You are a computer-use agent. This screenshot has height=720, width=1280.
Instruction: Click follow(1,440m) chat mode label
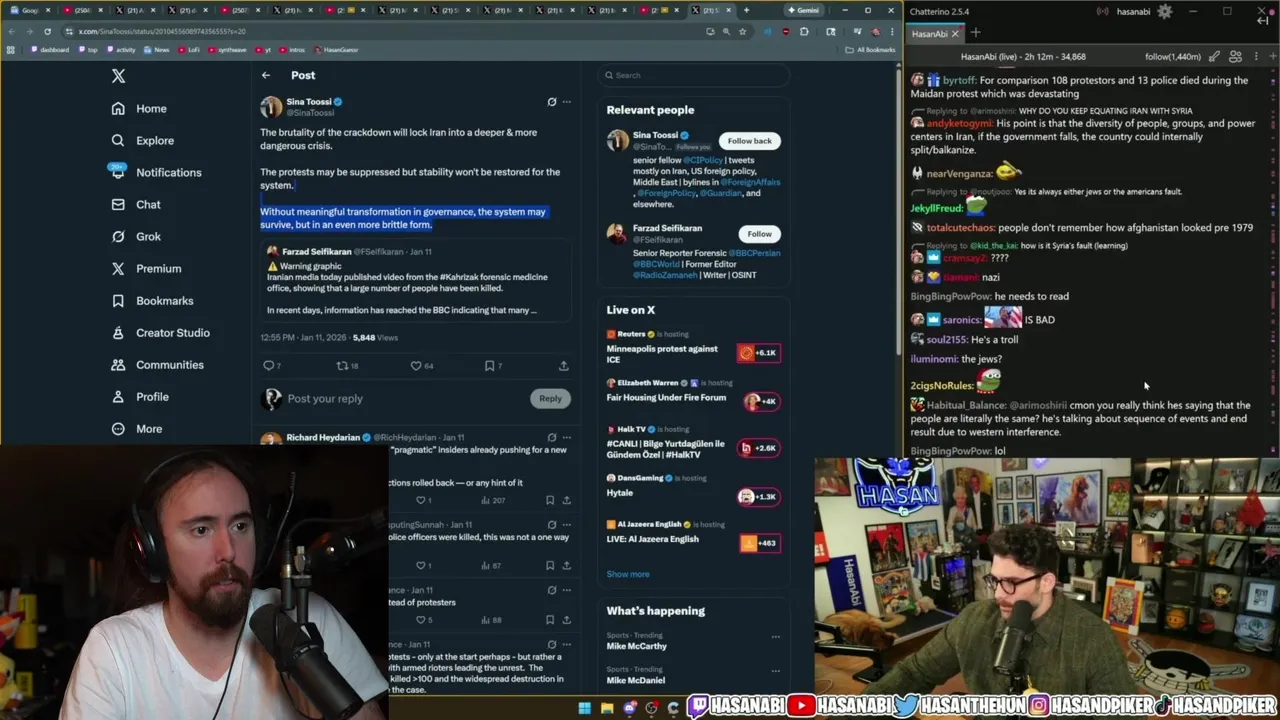pos(1172,57)
